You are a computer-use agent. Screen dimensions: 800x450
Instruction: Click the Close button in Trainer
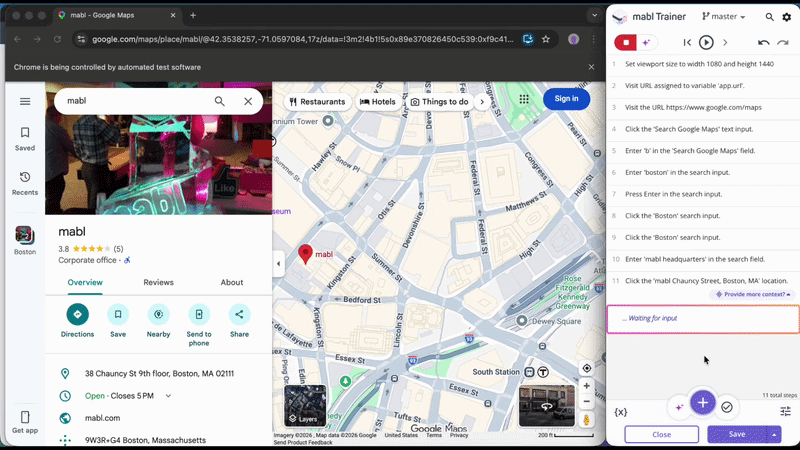pos(661,434)
